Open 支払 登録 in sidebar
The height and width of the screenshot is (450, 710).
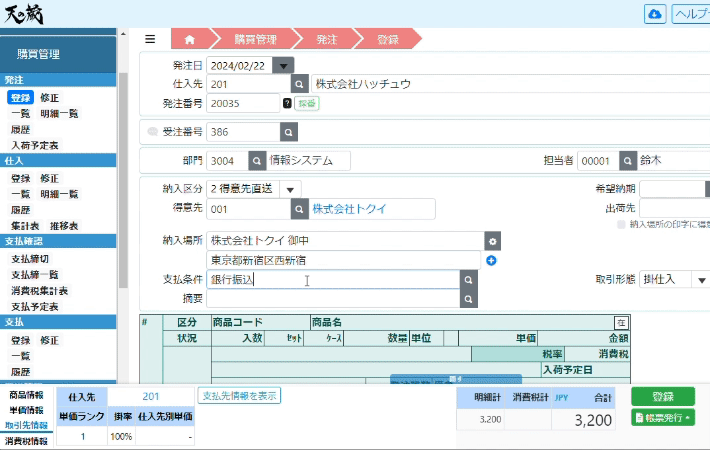coord(20,340)
